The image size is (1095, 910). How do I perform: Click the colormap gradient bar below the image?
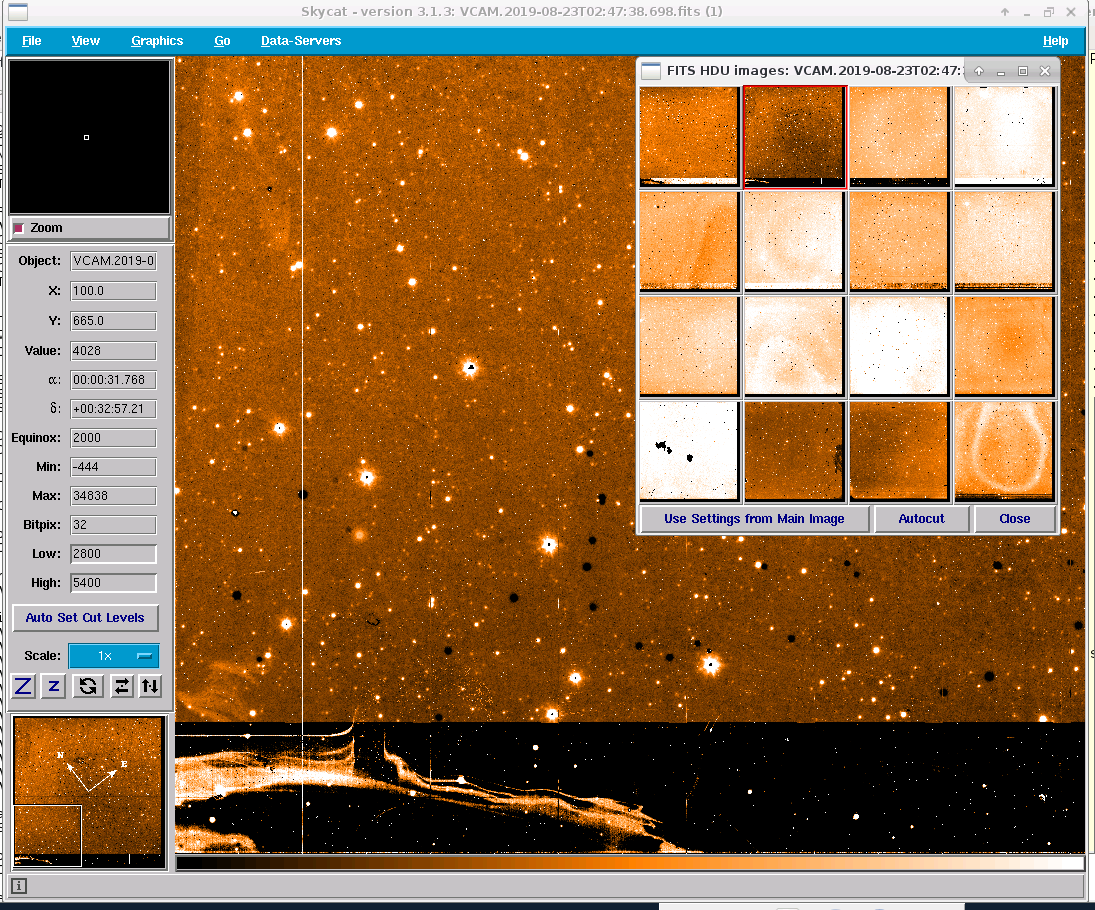(x=629, y=863)
